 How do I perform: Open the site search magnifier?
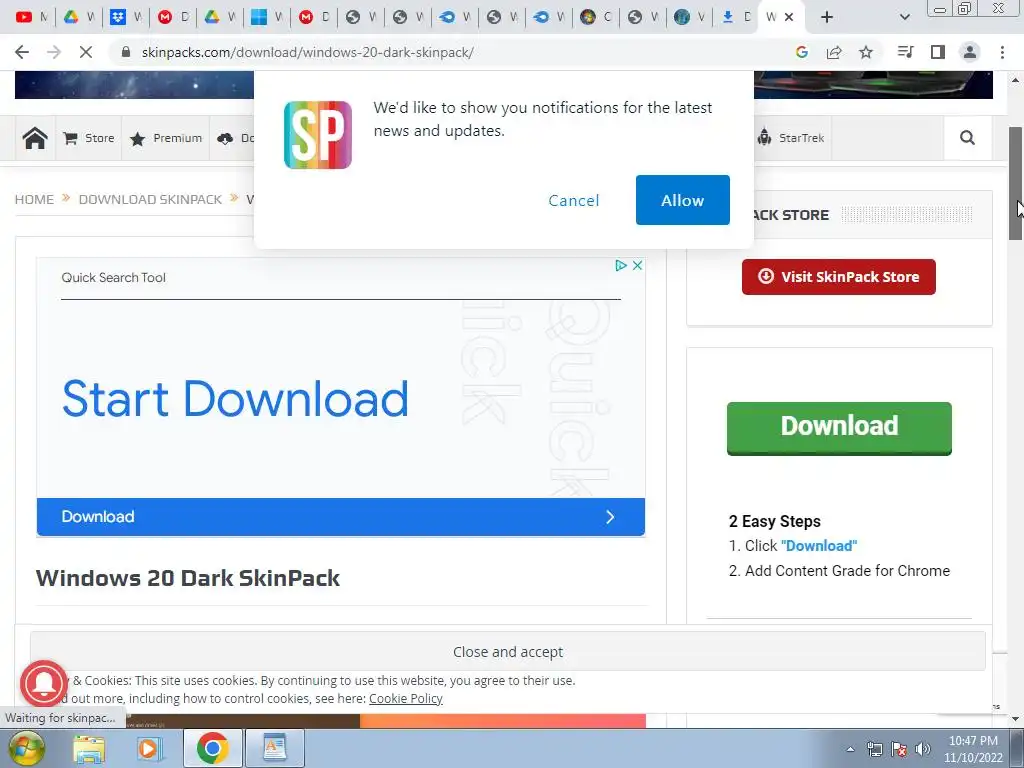click(x=967, y=138)
